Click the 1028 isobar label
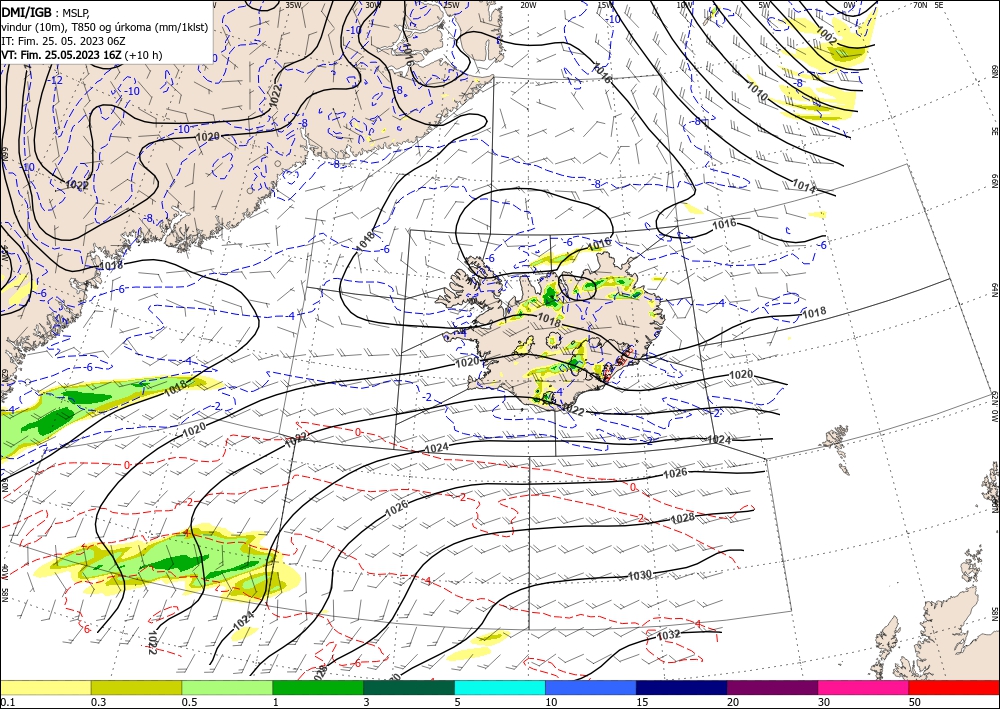This screenshot has height=709, width=1000. tap(683, 518)
